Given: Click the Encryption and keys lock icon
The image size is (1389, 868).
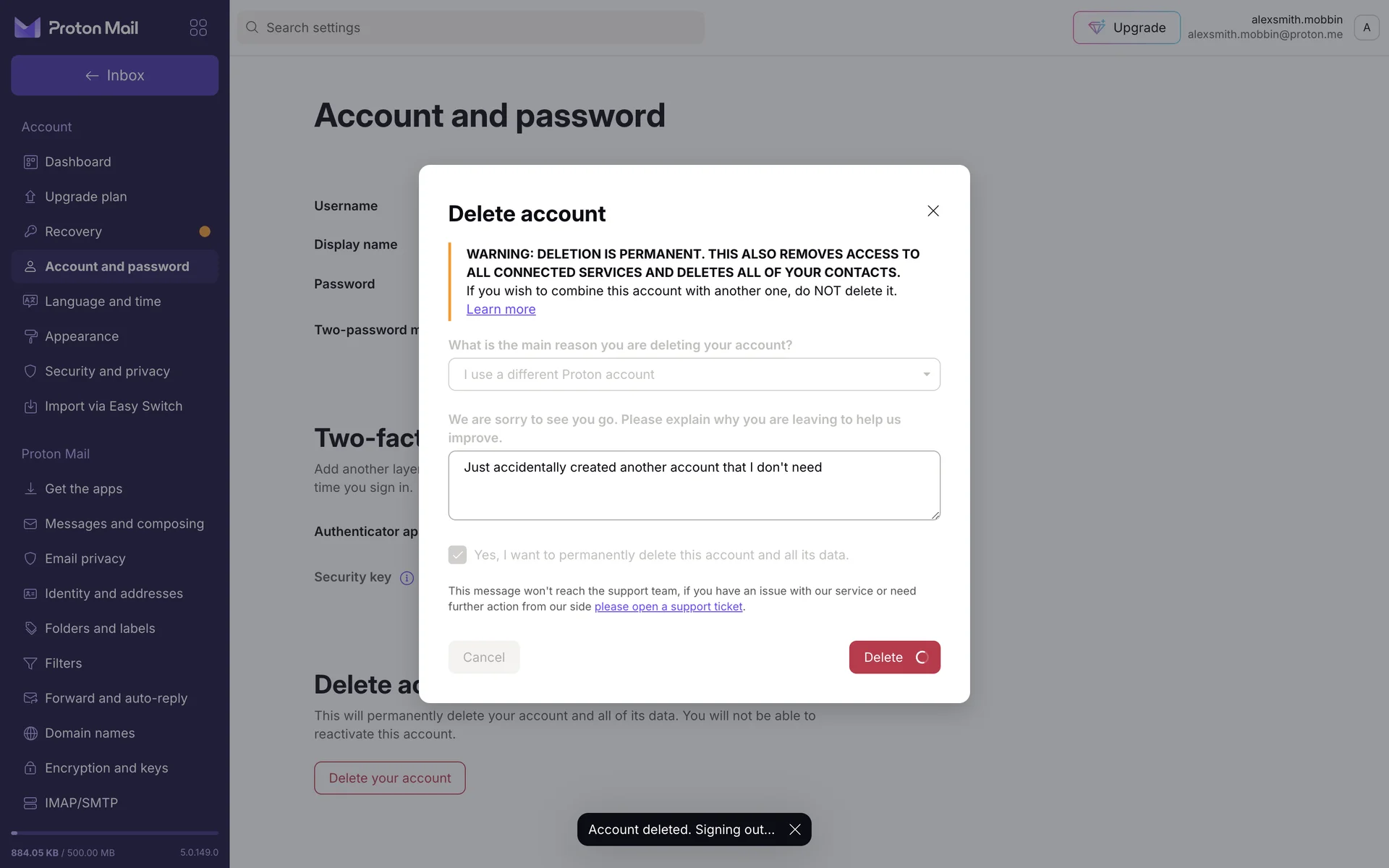Looking at the screenshot, I should [x=30, y=768].
